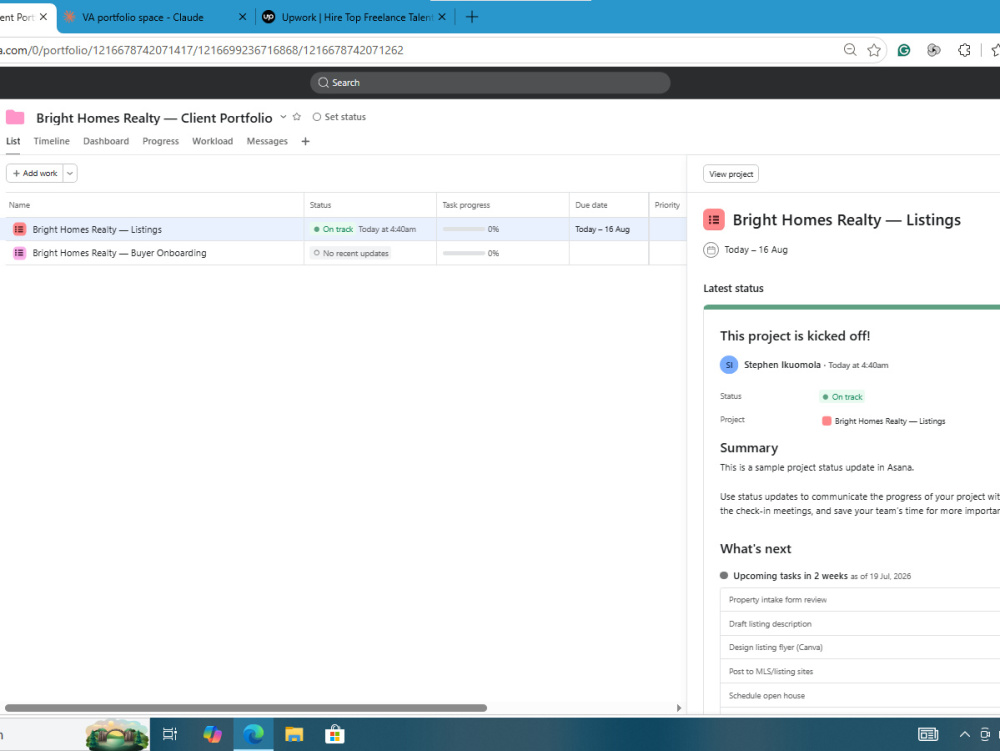Focus the Asana Search field

pyautogui.click(x=490, y=83)
